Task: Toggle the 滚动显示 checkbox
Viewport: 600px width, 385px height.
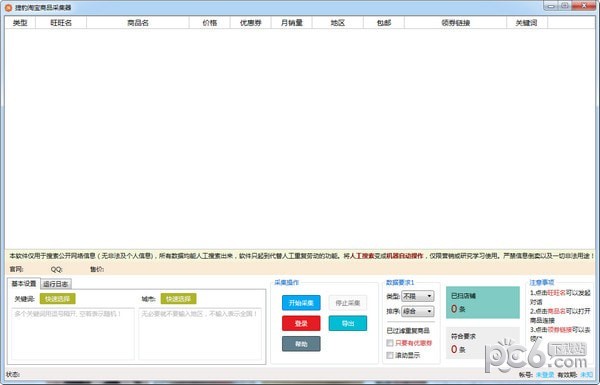Action: (x=390, y=356)
